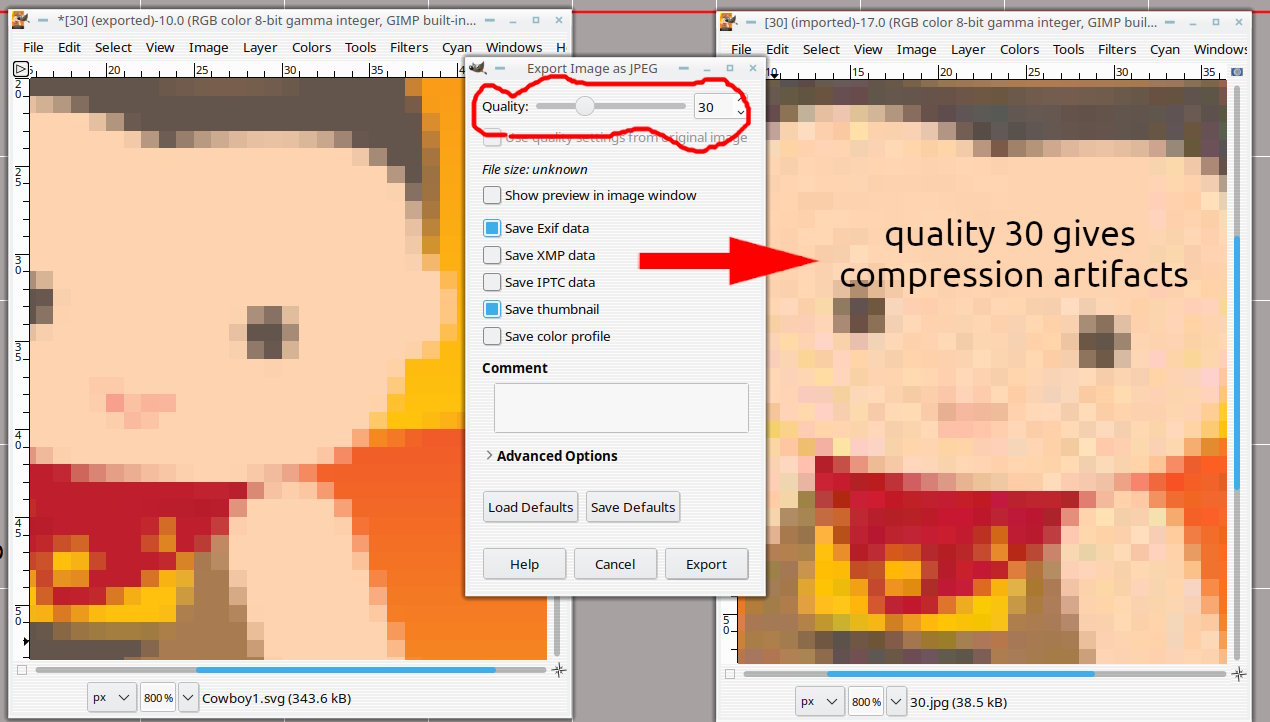The width and height of the screenshot is (1270, 722).
Task: Open the Select menu in the exported window
Action: coord(113,47)
